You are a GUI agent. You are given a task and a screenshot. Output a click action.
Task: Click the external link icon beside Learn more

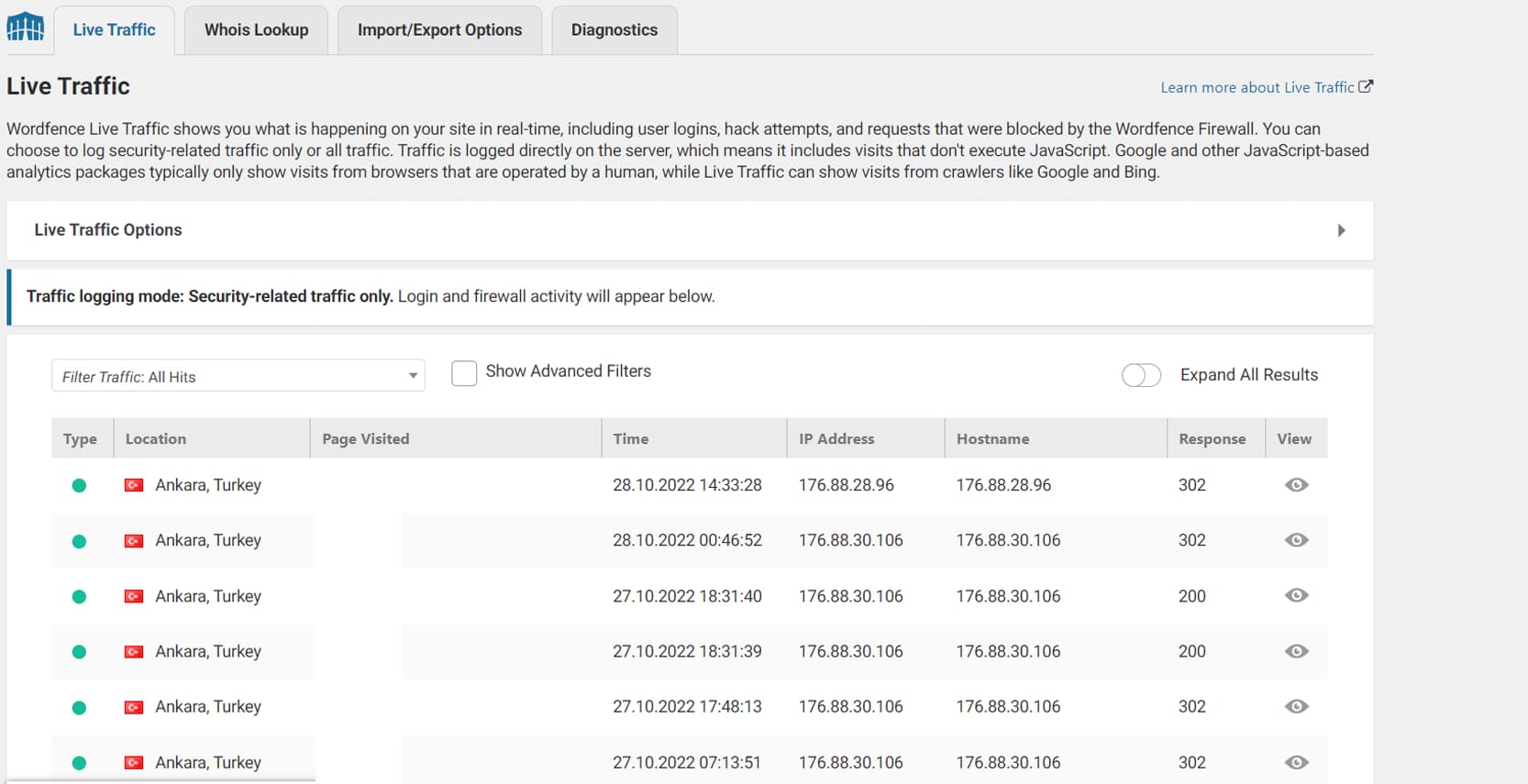click(x=1366, y=86)
